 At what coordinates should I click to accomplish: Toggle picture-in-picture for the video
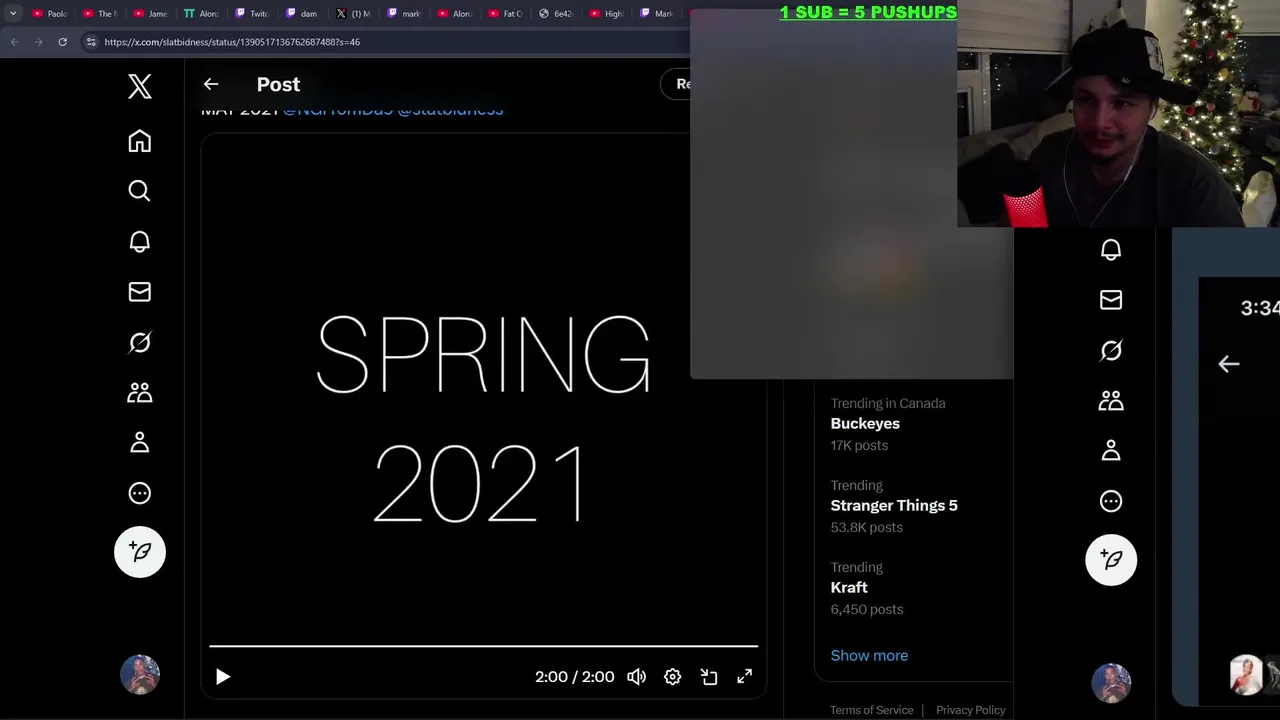709,677
